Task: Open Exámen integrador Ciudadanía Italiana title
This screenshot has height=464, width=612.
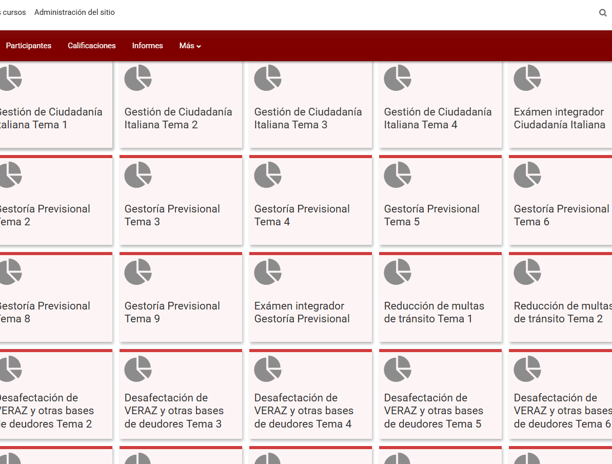Action: (x=560, y=118)
